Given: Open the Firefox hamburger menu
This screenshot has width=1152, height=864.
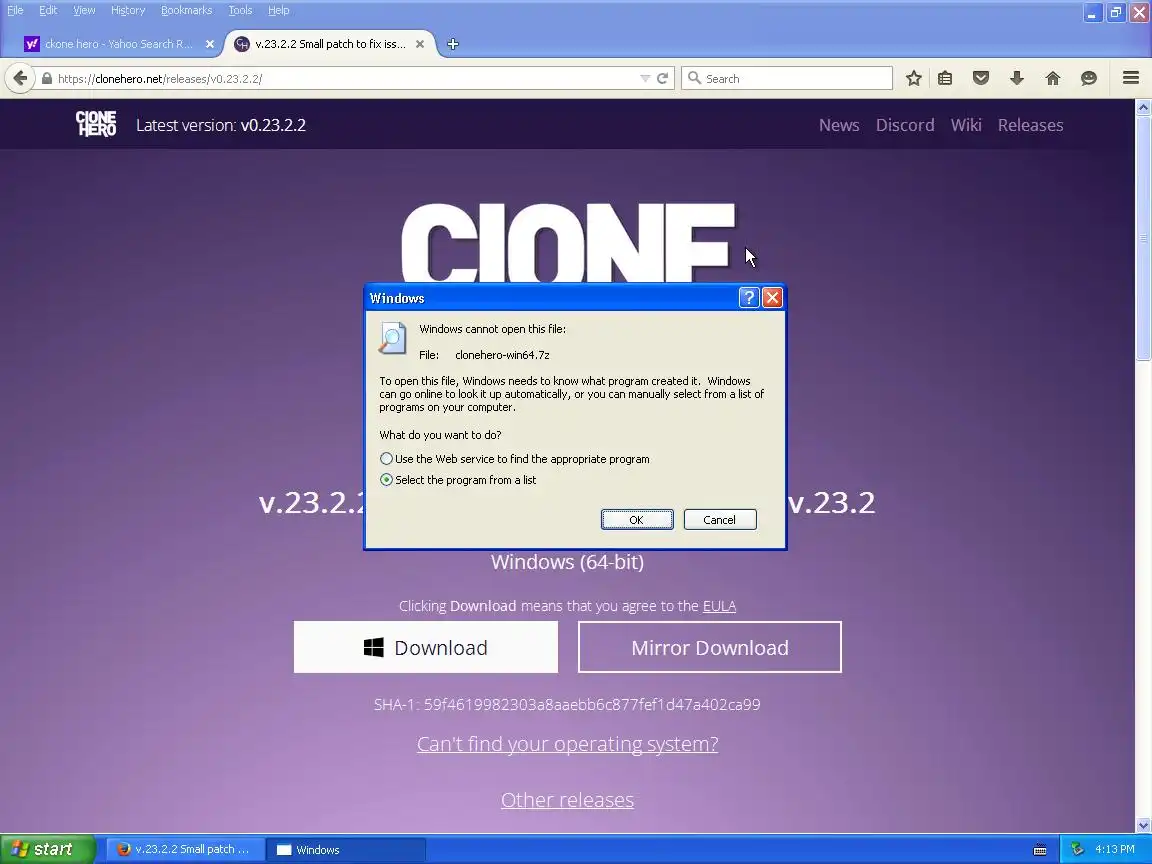Looking at the screenshot, I should tap(1131, 78).
